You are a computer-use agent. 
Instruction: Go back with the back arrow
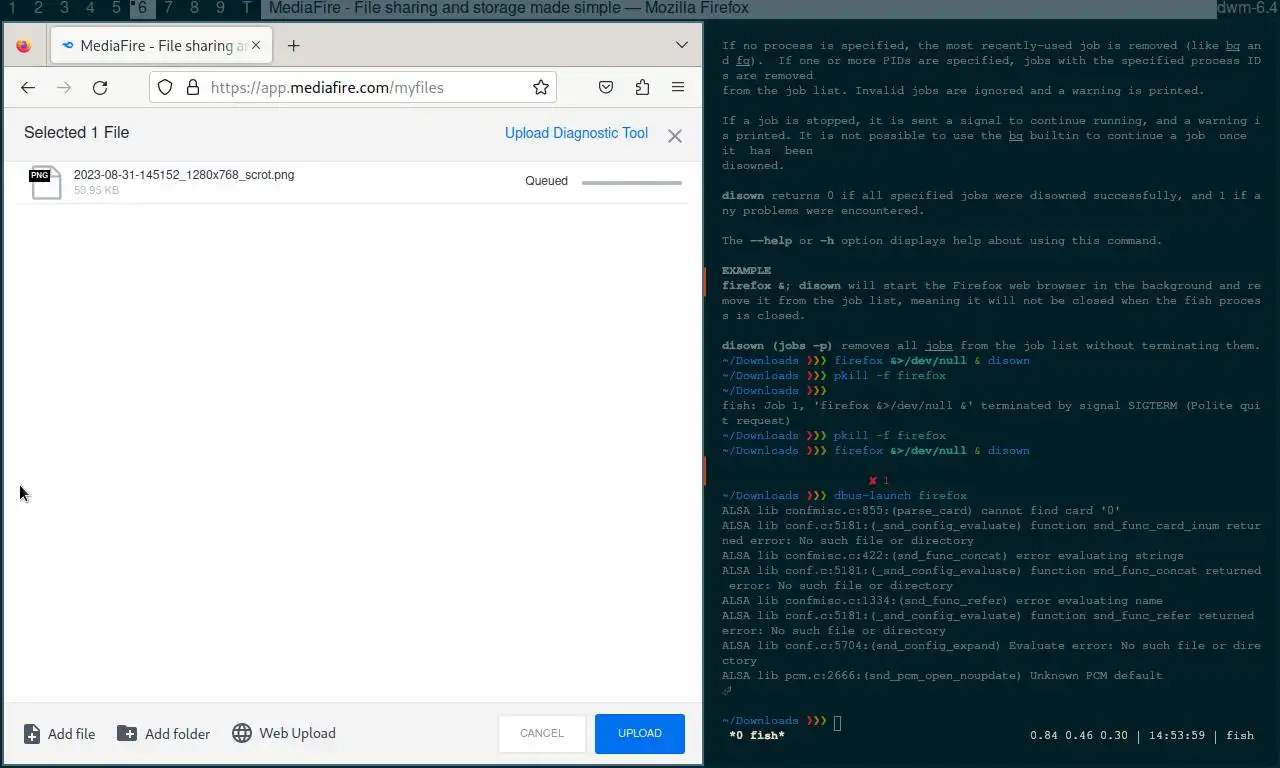tap(28, 88)
